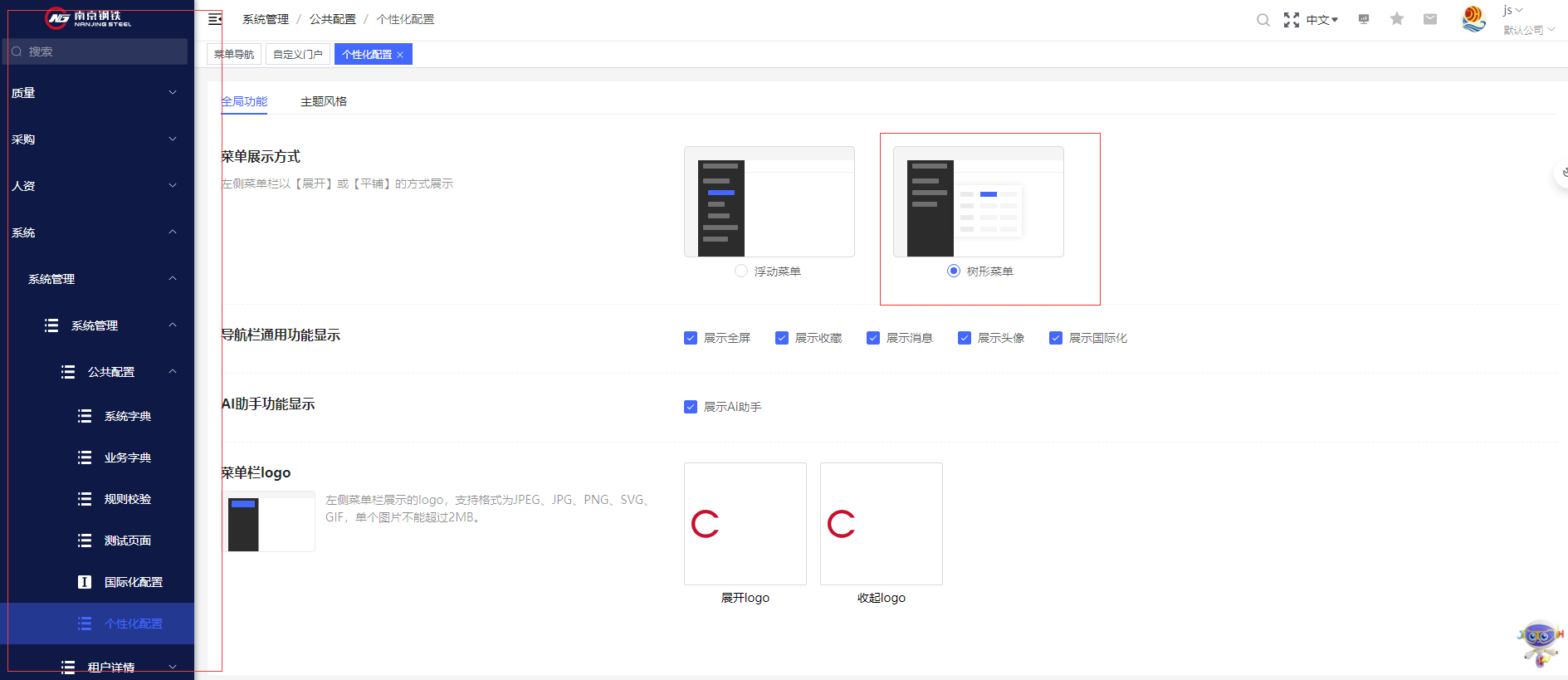
Task: Toggle fullscreen mode icon in header
Action: coord(1292,20)
